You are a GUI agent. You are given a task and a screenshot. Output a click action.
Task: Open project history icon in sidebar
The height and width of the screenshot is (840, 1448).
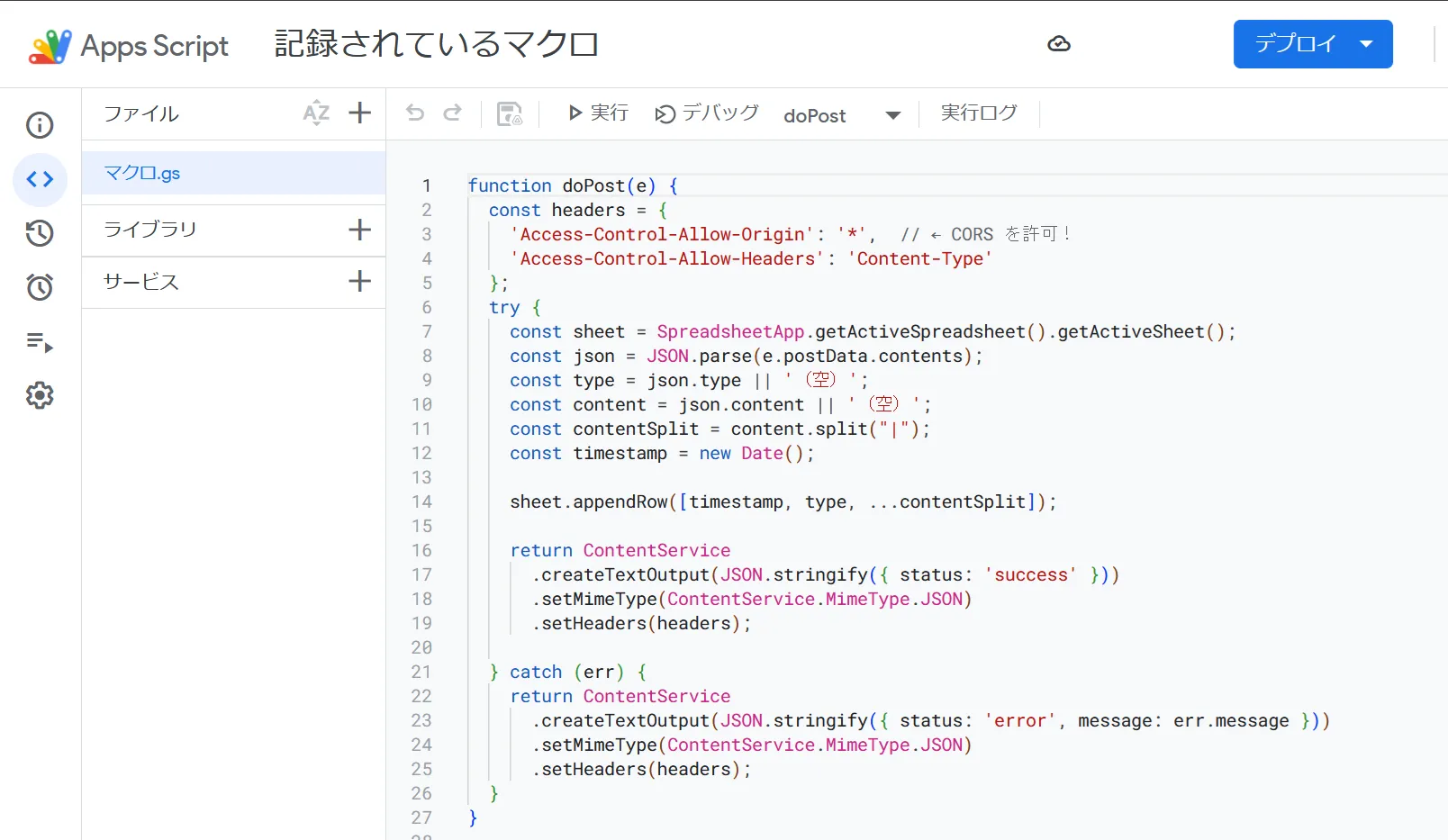40,233
